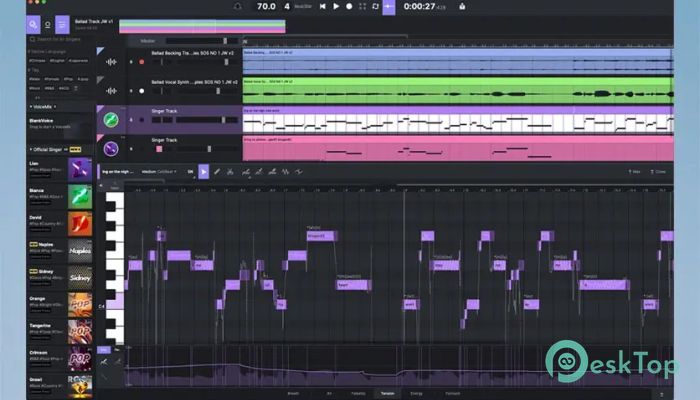Select the vibrato wave tool
The width and height of the screenshot is (700, 400).
coord(285,172)
